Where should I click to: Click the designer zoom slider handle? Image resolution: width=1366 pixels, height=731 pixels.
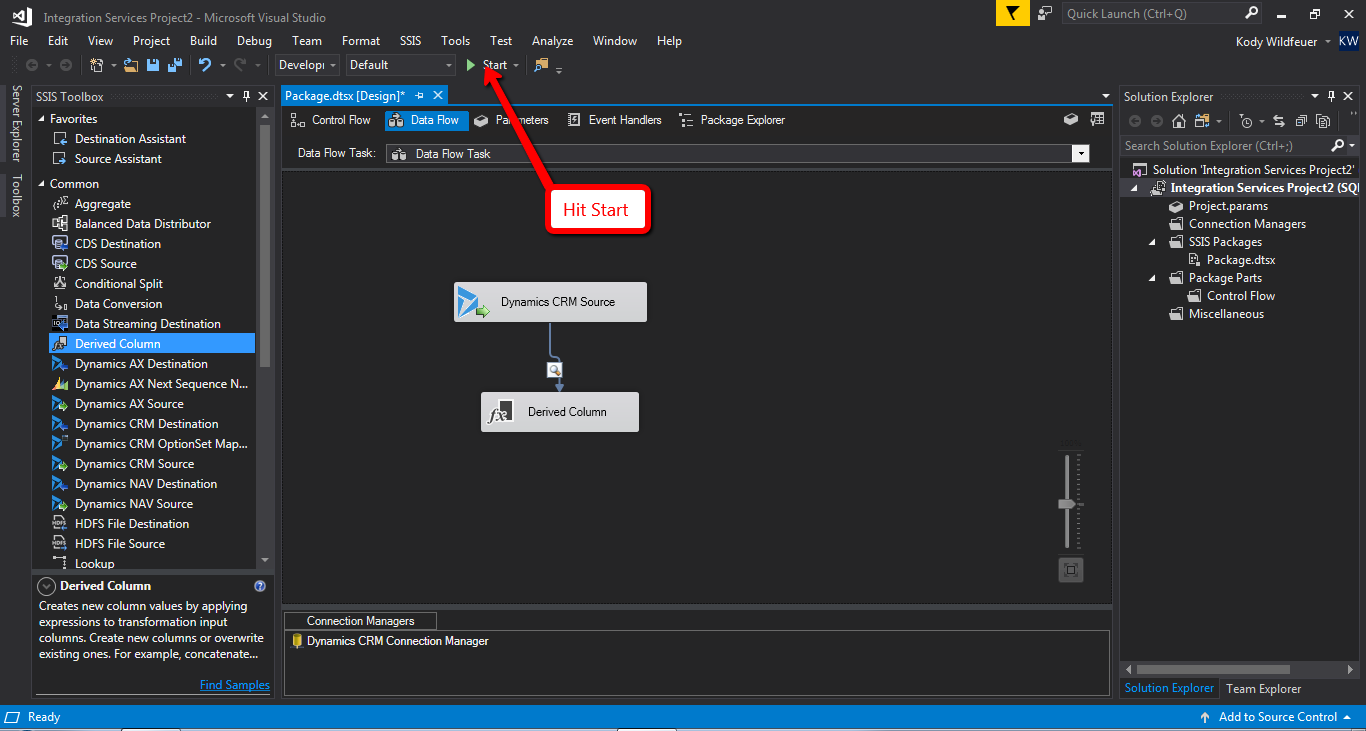[1067, 504]
